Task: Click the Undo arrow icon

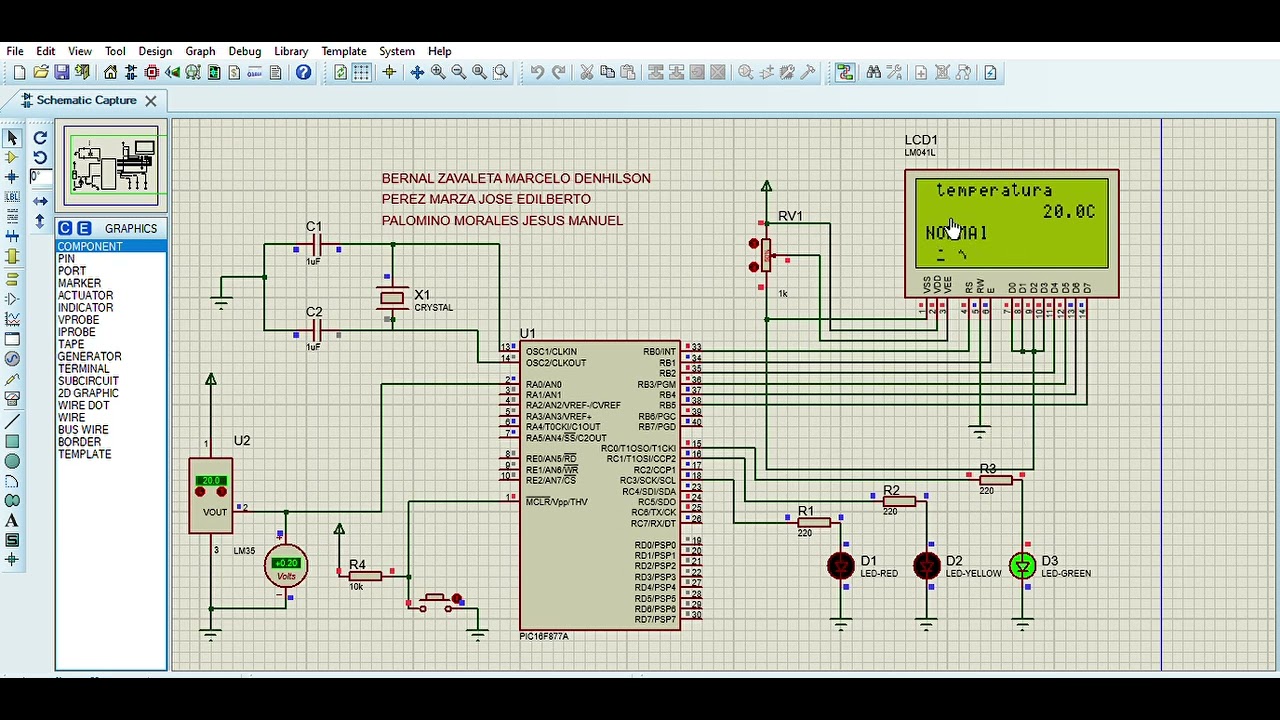Action: coord(537,72)
